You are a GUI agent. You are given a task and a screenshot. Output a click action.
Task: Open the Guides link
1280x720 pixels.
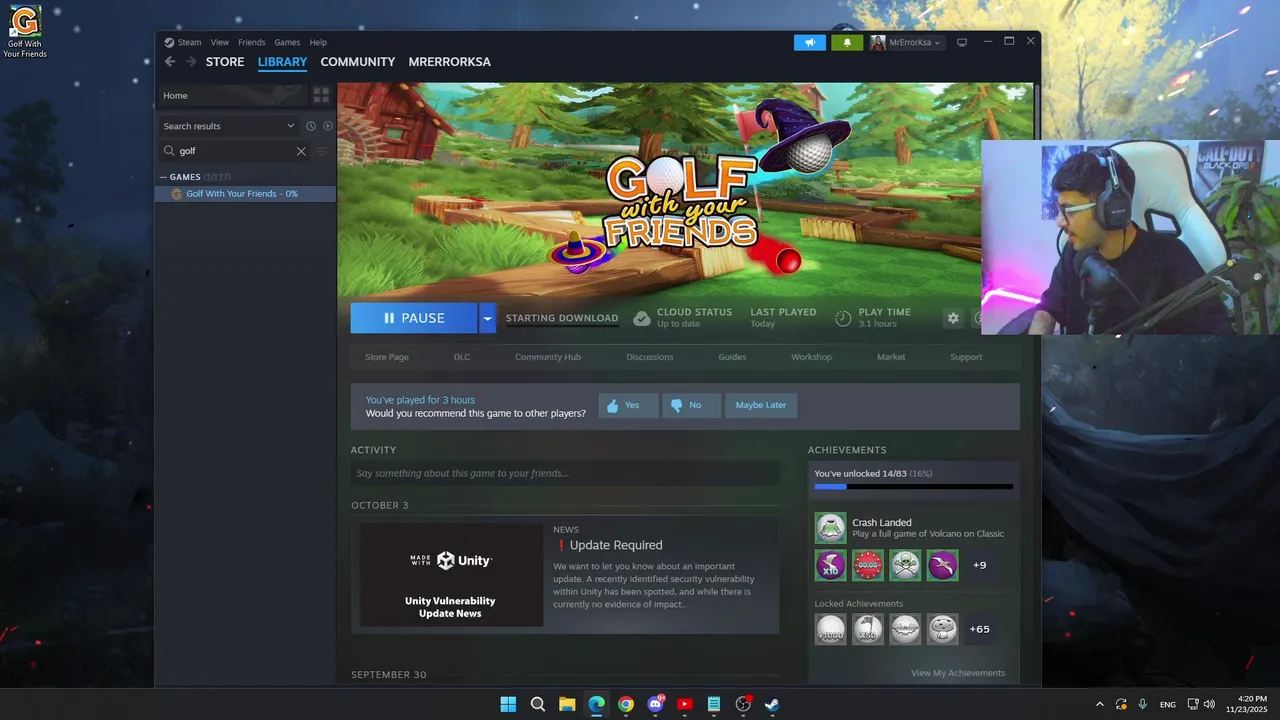(732, 357)
